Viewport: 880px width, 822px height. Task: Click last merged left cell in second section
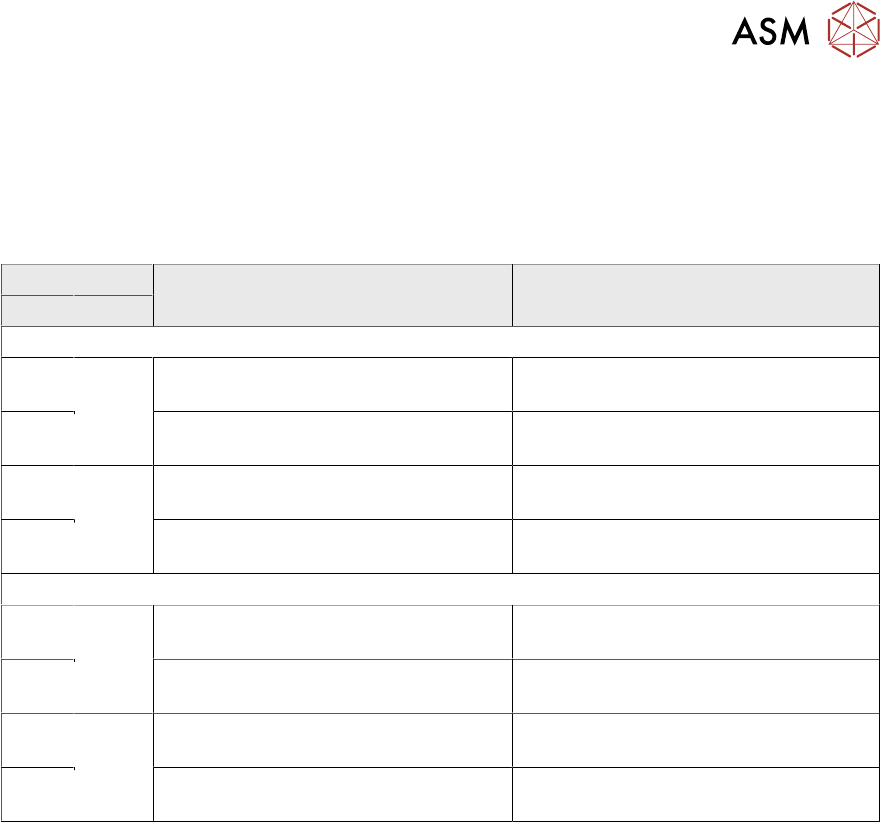pos(113,767)
